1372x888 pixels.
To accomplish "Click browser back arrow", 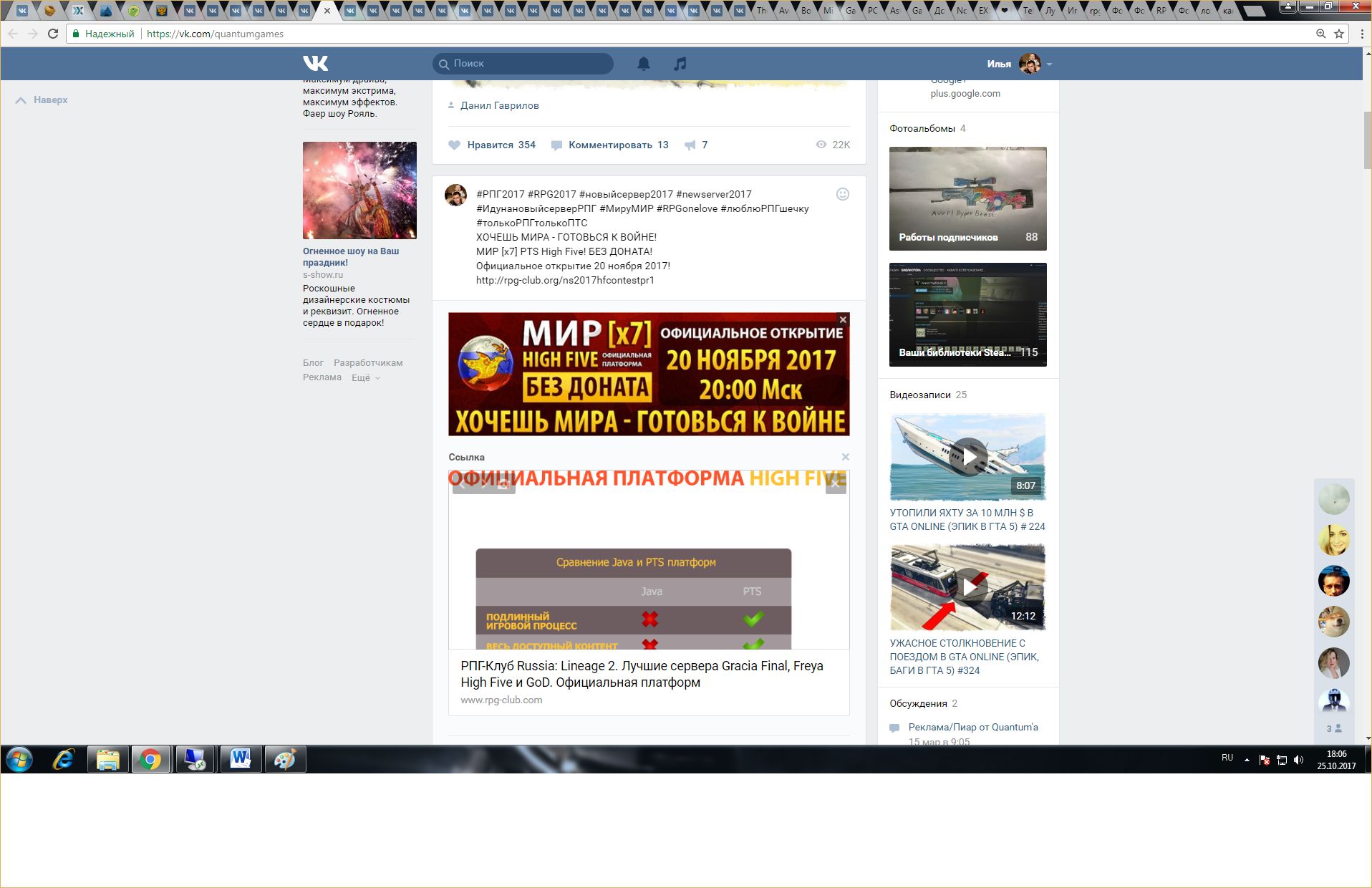I will [13, 34].
